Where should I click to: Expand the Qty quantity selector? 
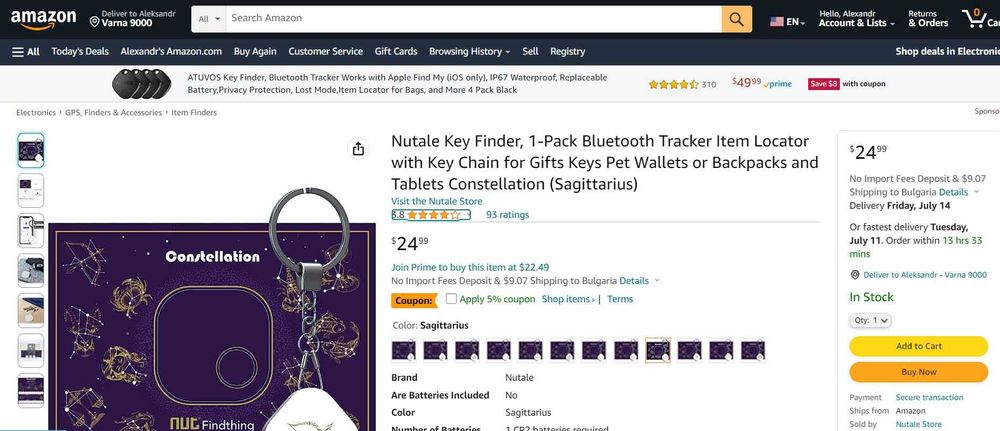(870, 320)
